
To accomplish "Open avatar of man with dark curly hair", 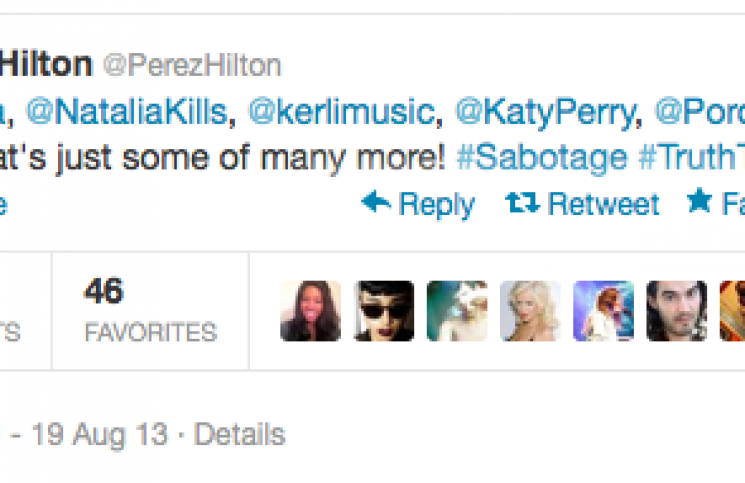I will point(677,311).
